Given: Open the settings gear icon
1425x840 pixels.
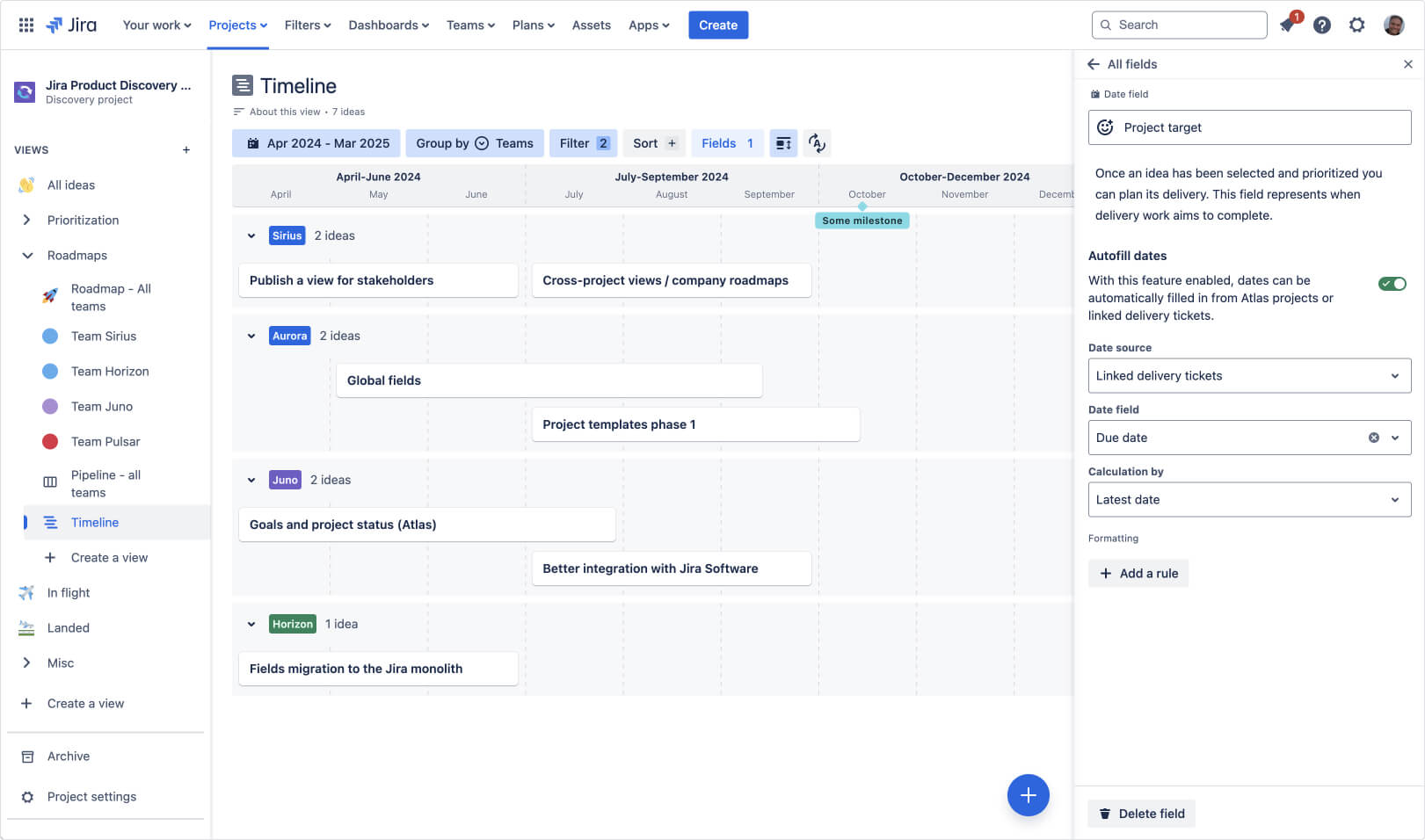Looking at the screenshot, I should (1356, 25).
